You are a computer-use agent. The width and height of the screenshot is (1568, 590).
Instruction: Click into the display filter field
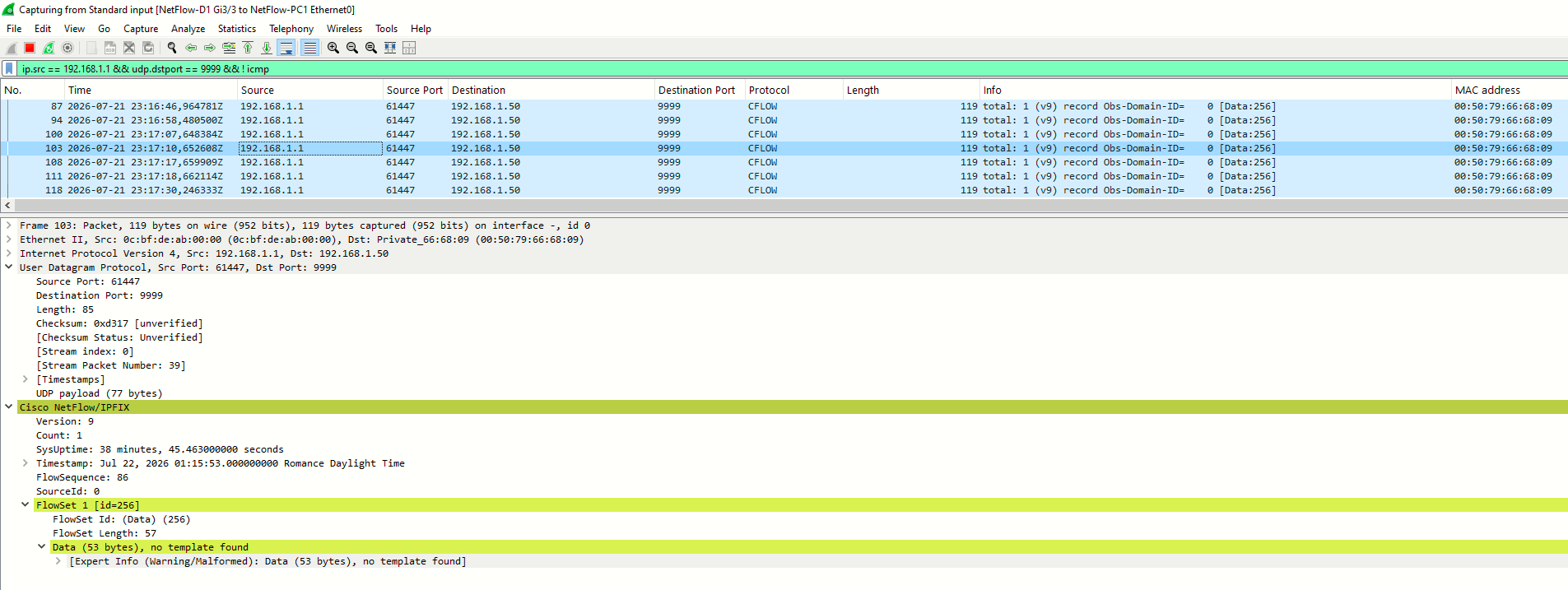coord(790,68)
